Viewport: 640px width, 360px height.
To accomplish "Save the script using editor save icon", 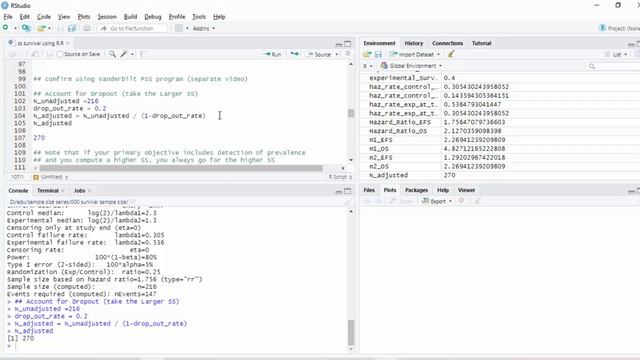I will click(49, 54).
